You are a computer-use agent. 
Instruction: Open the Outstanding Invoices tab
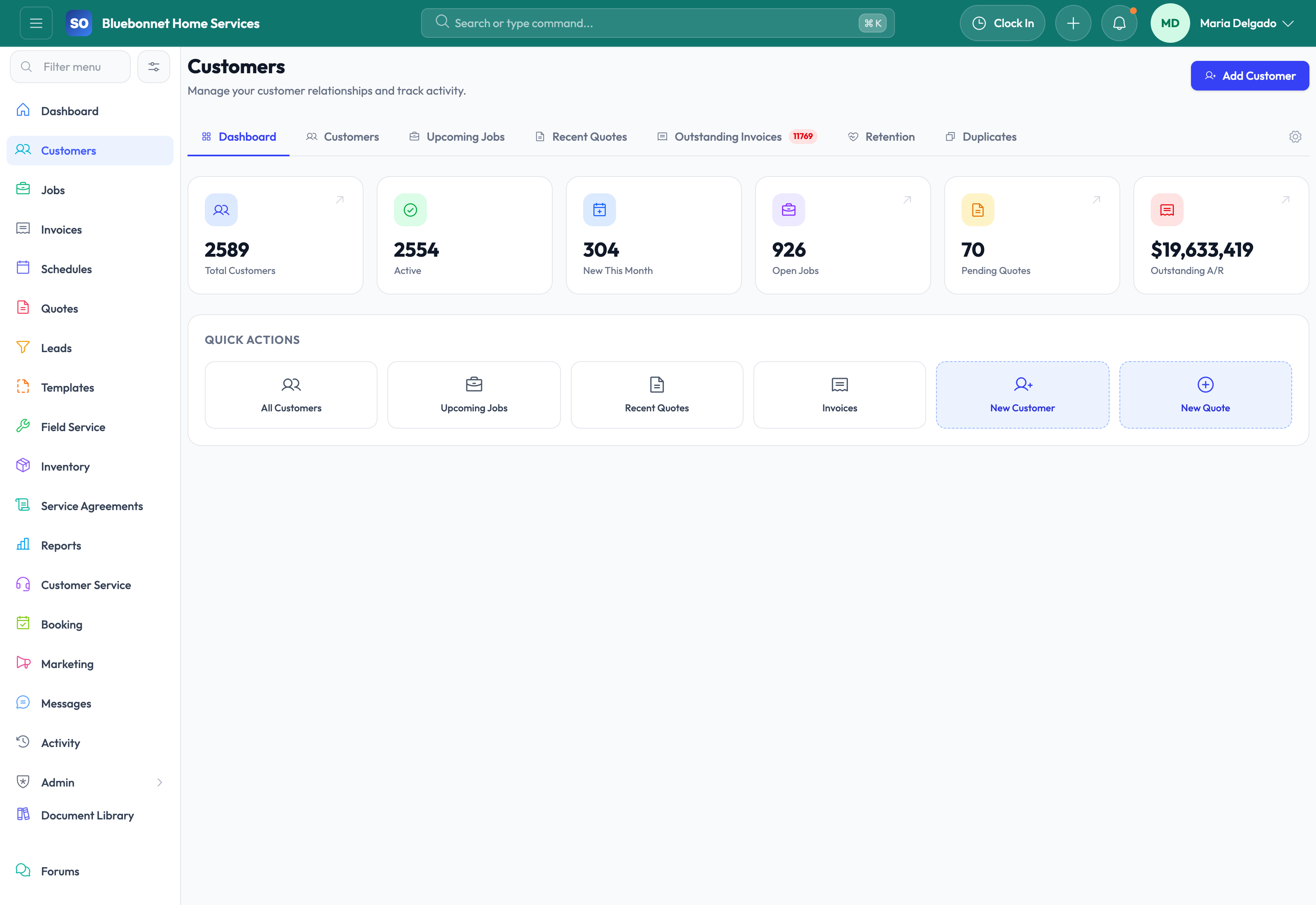pos(737,137)
